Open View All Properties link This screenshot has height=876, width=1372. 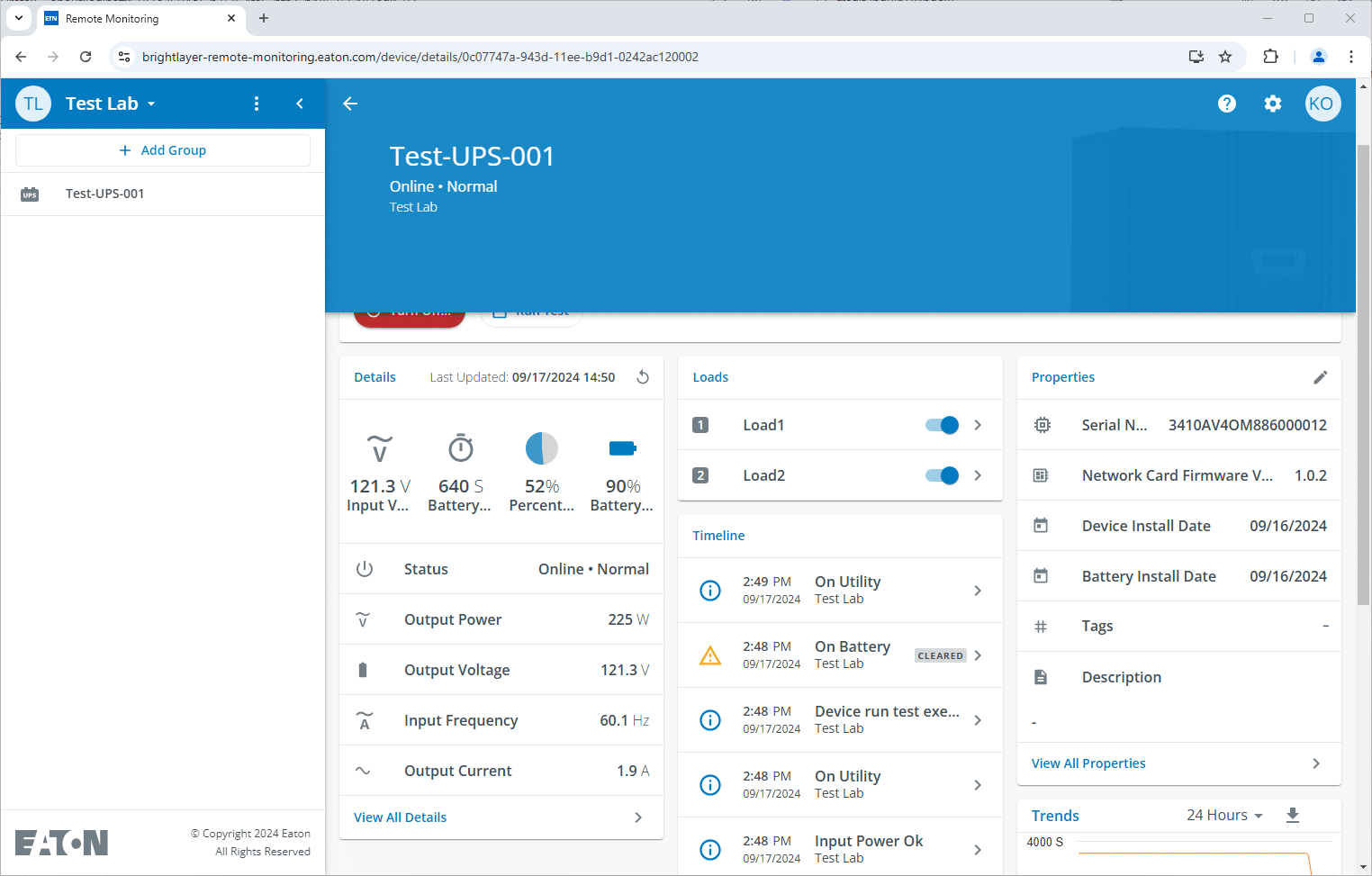[x=1179, y=763]
